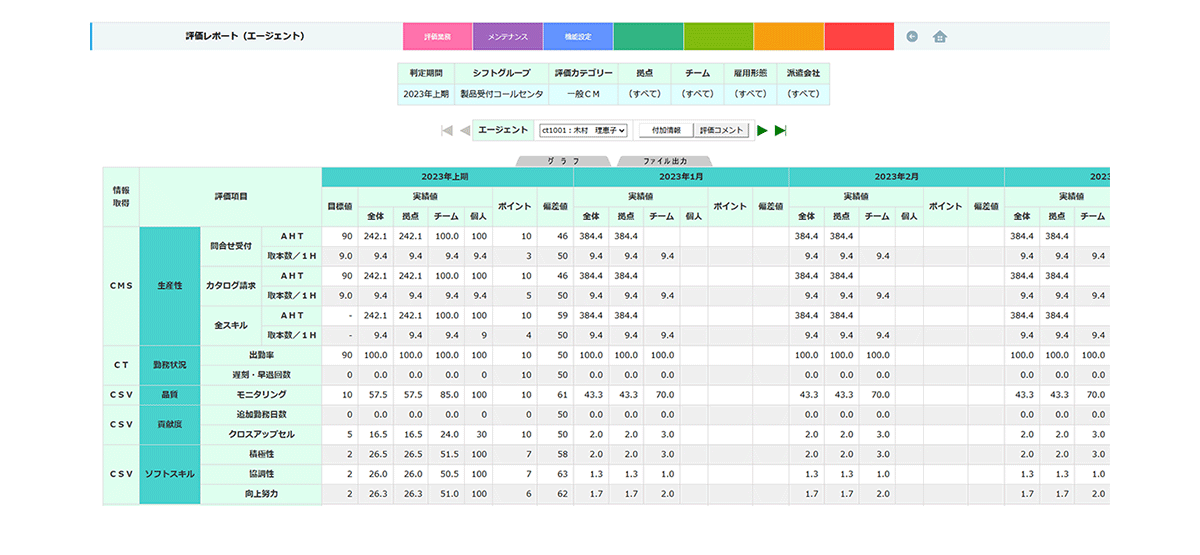
Task: Click the 評価コメント button
Action: pos(722,130)
